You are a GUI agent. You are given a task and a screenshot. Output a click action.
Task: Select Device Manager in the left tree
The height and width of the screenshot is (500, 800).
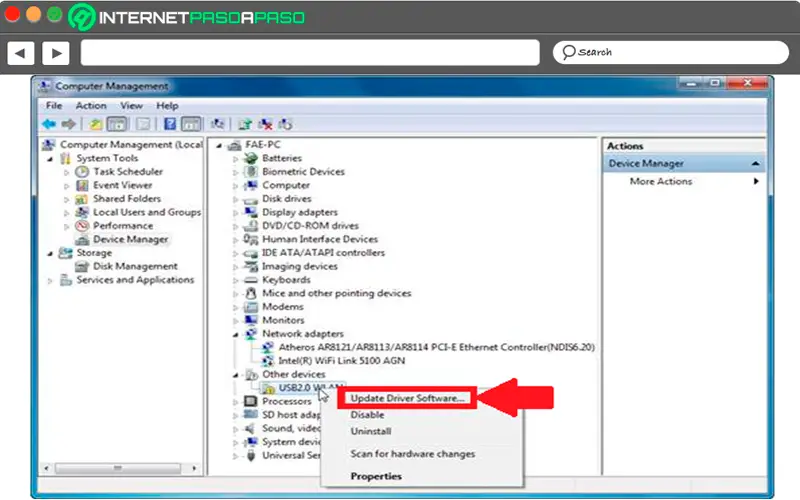(131, 239)
